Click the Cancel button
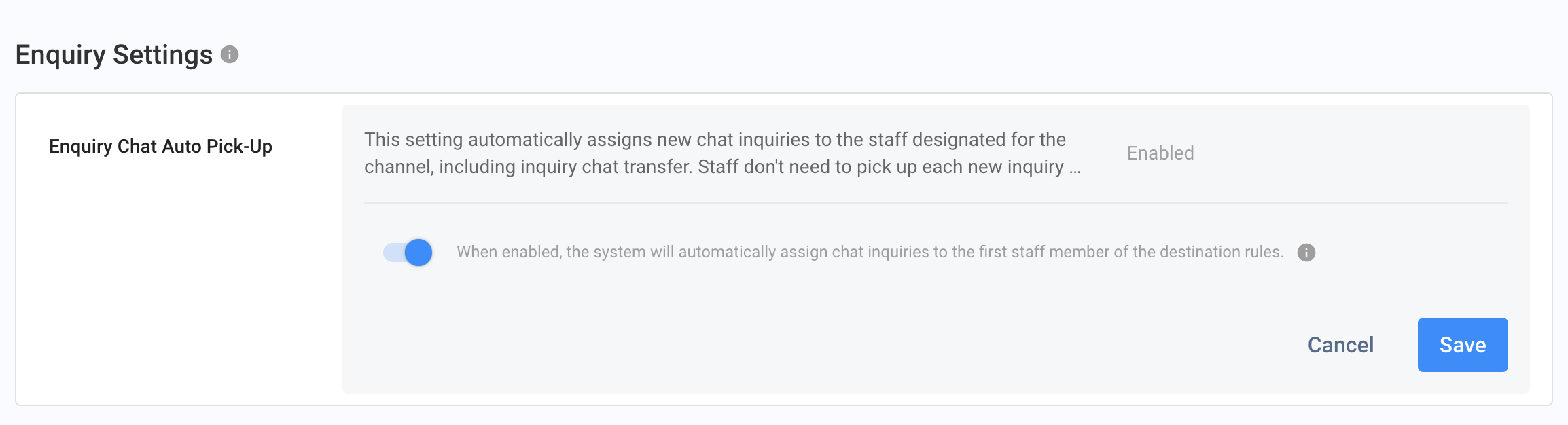The image size is (1568, 425). click(x=1340, y=345)
